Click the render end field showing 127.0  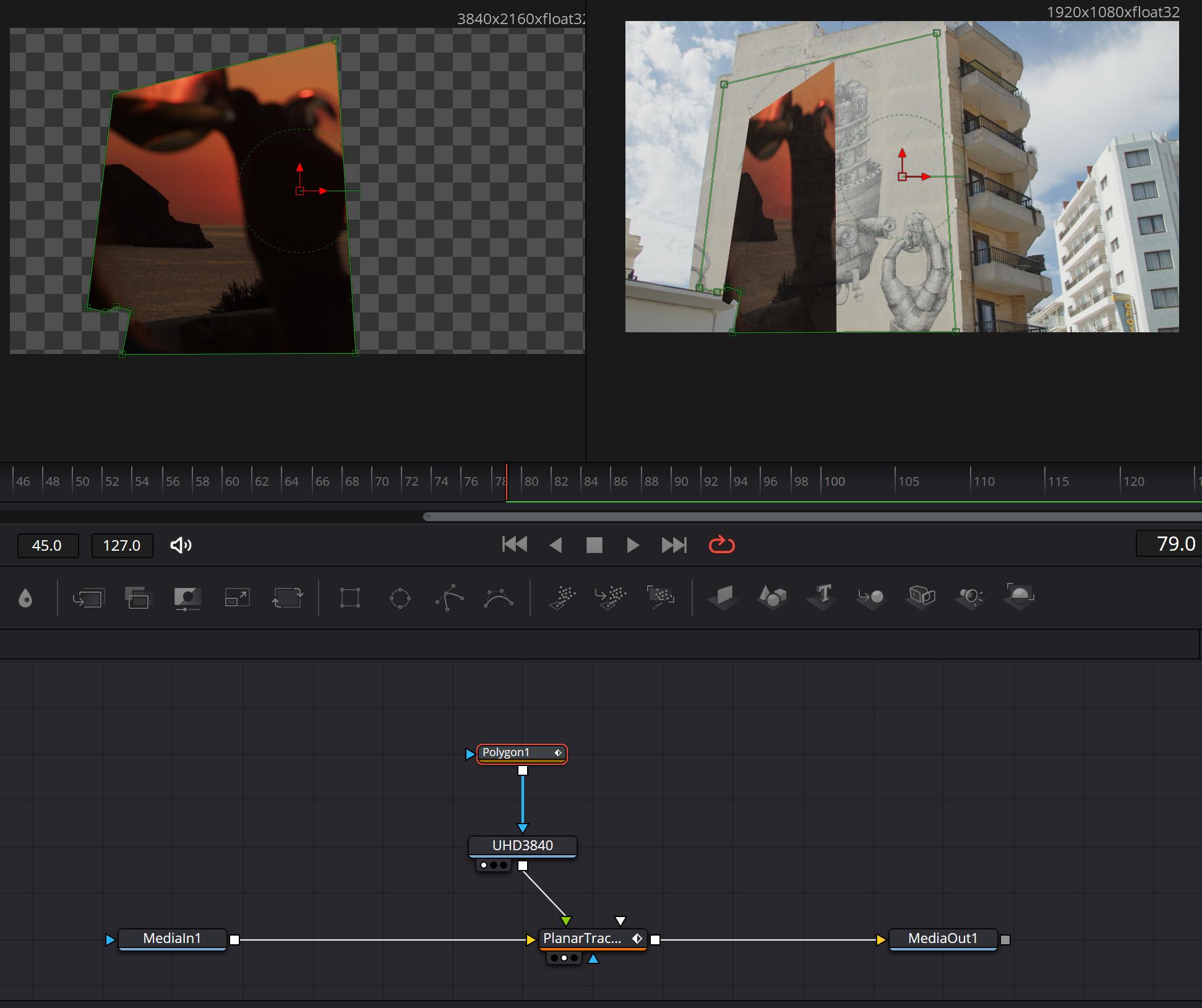click(122, 546)
